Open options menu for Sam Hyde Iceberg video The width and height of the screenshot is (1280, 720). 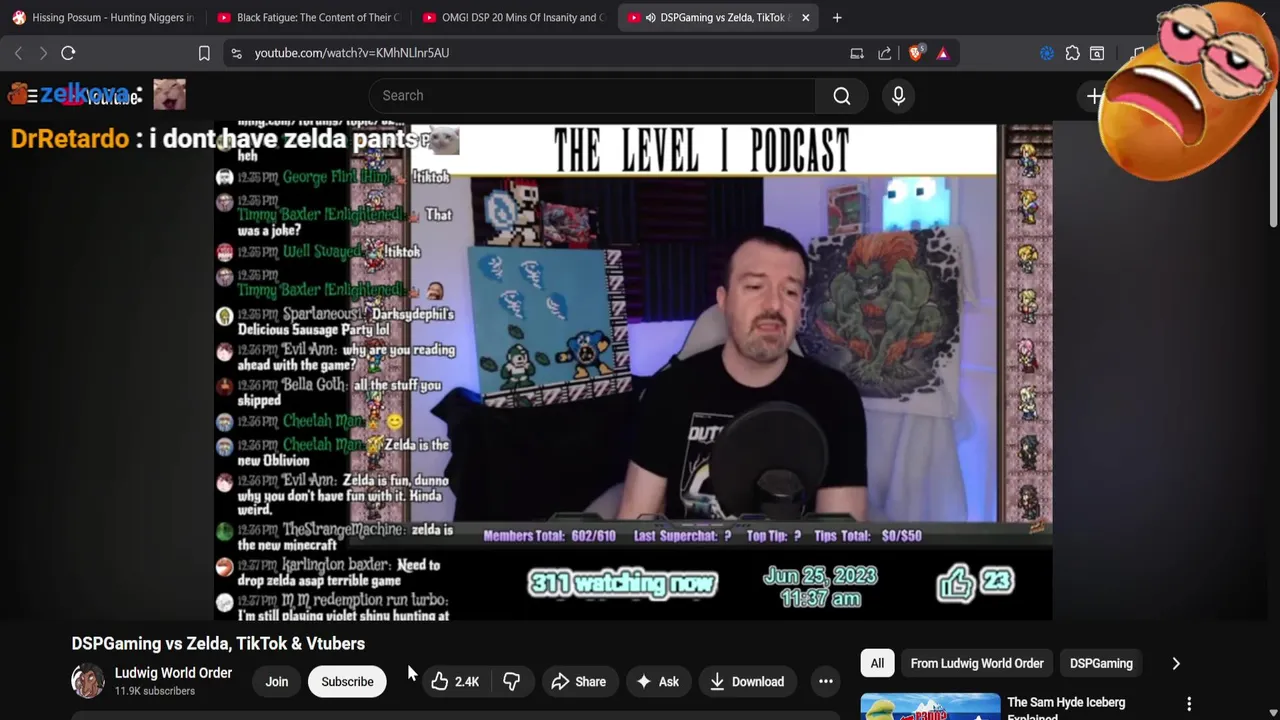point(1189,704)
